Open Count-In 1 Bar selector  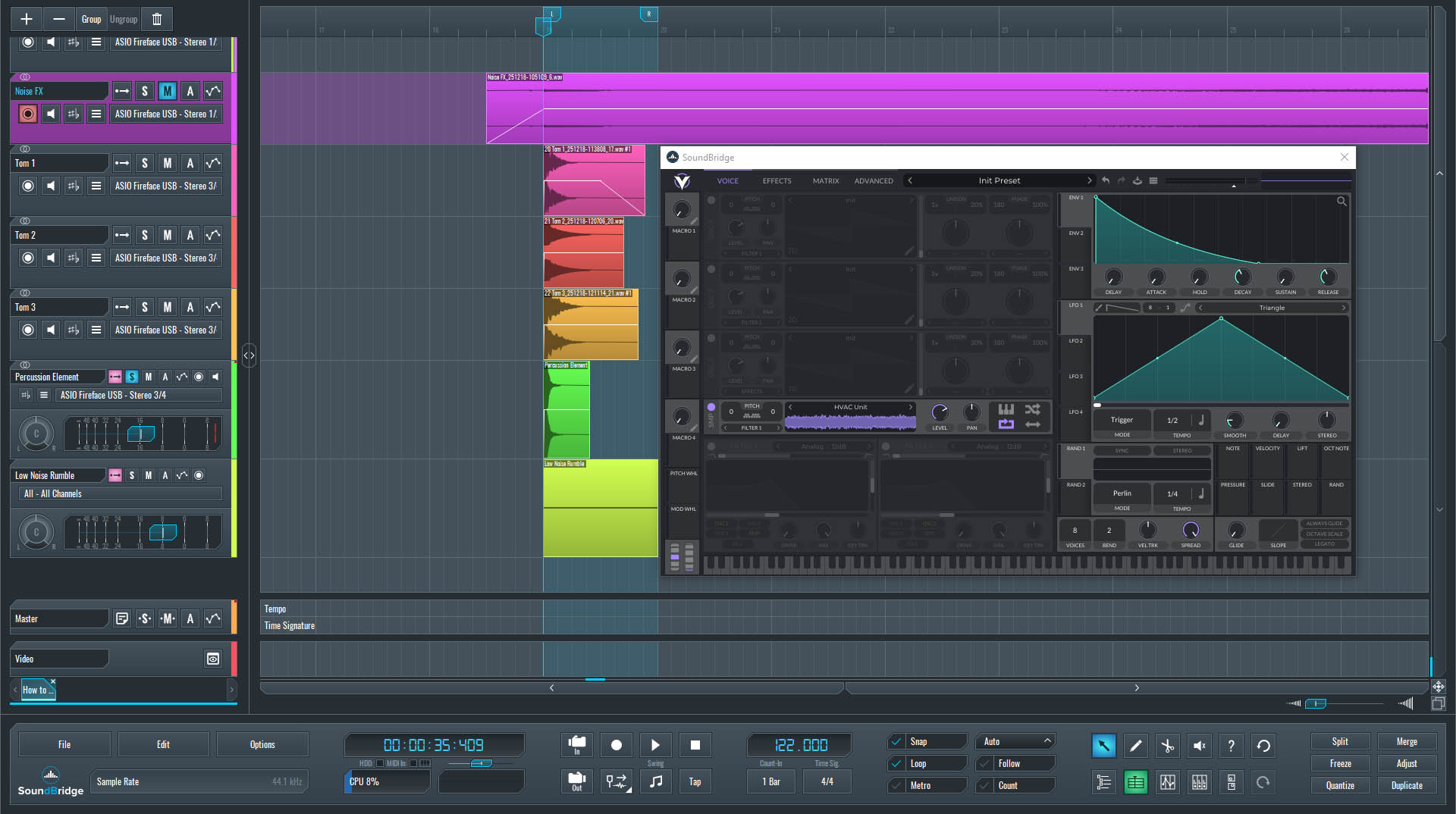771,781
